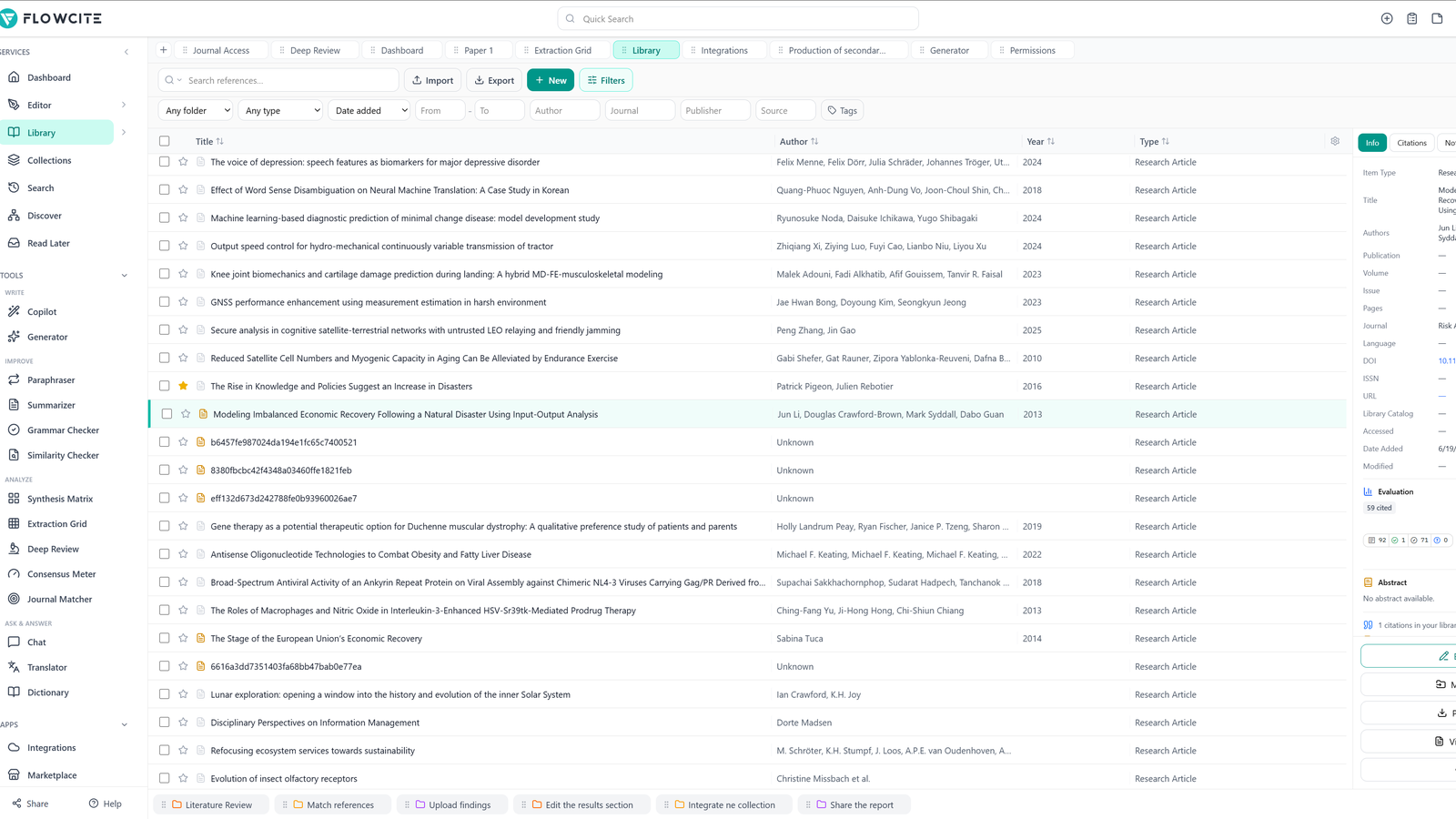Open the Dashboard sidebar icon
The image size is (1456, 819).
tap(14, 77)
